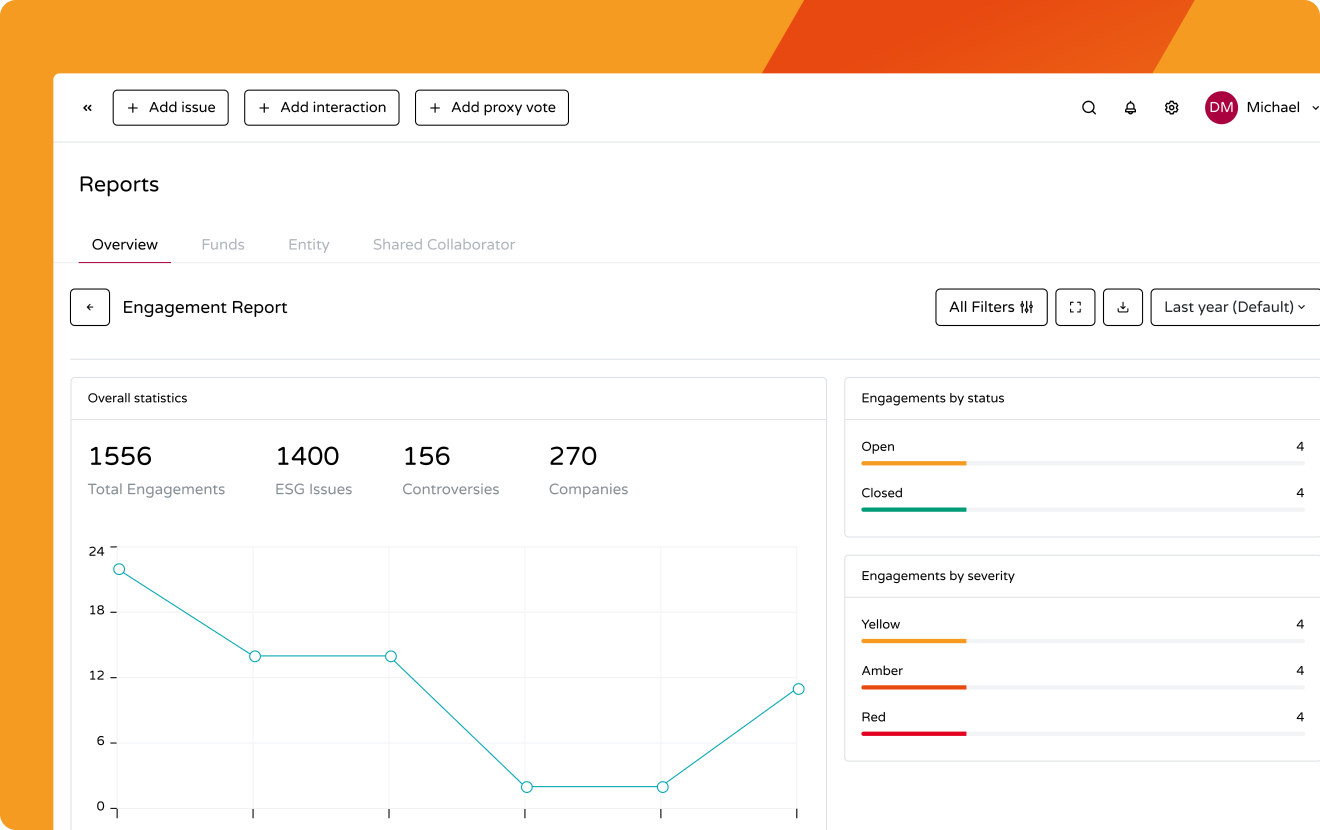
Task: Open notifications bell icon
Action: [1130, 108]
